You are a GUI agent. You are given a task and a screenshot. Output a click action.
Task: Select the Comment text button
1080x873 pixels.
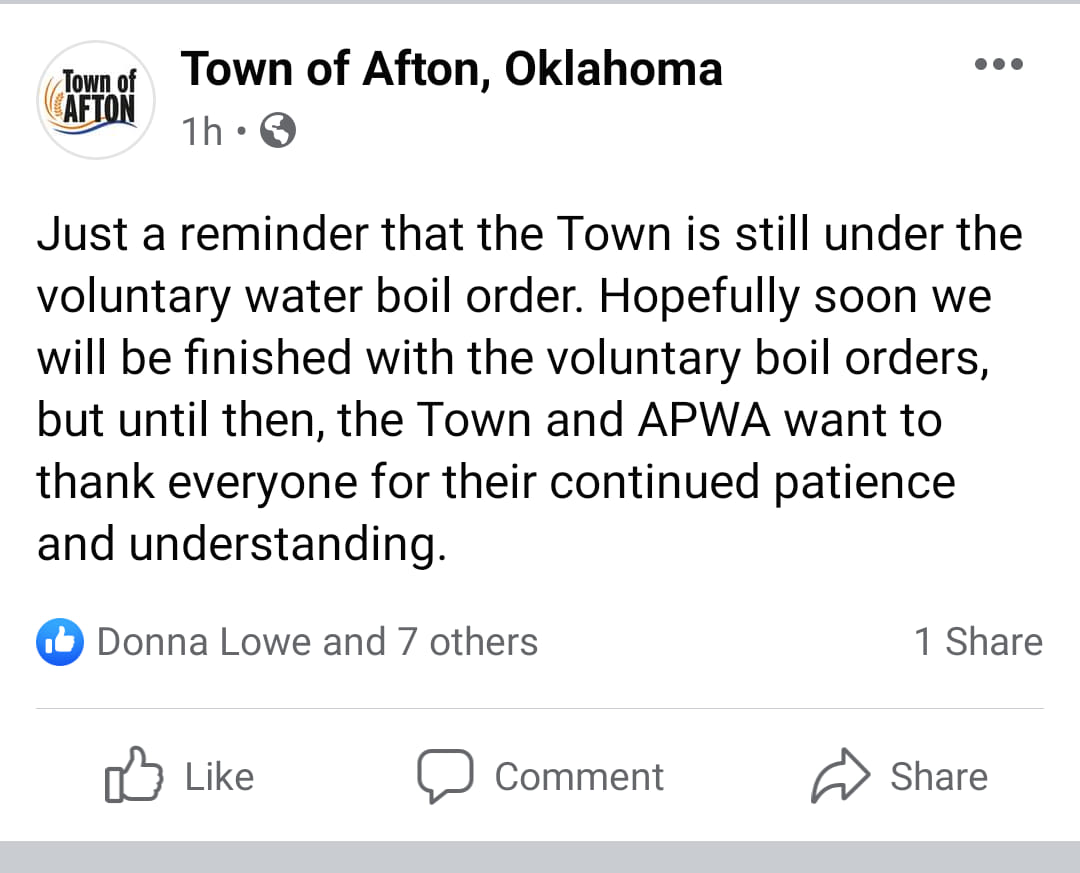pyautogui.click(x=579, y=777)
